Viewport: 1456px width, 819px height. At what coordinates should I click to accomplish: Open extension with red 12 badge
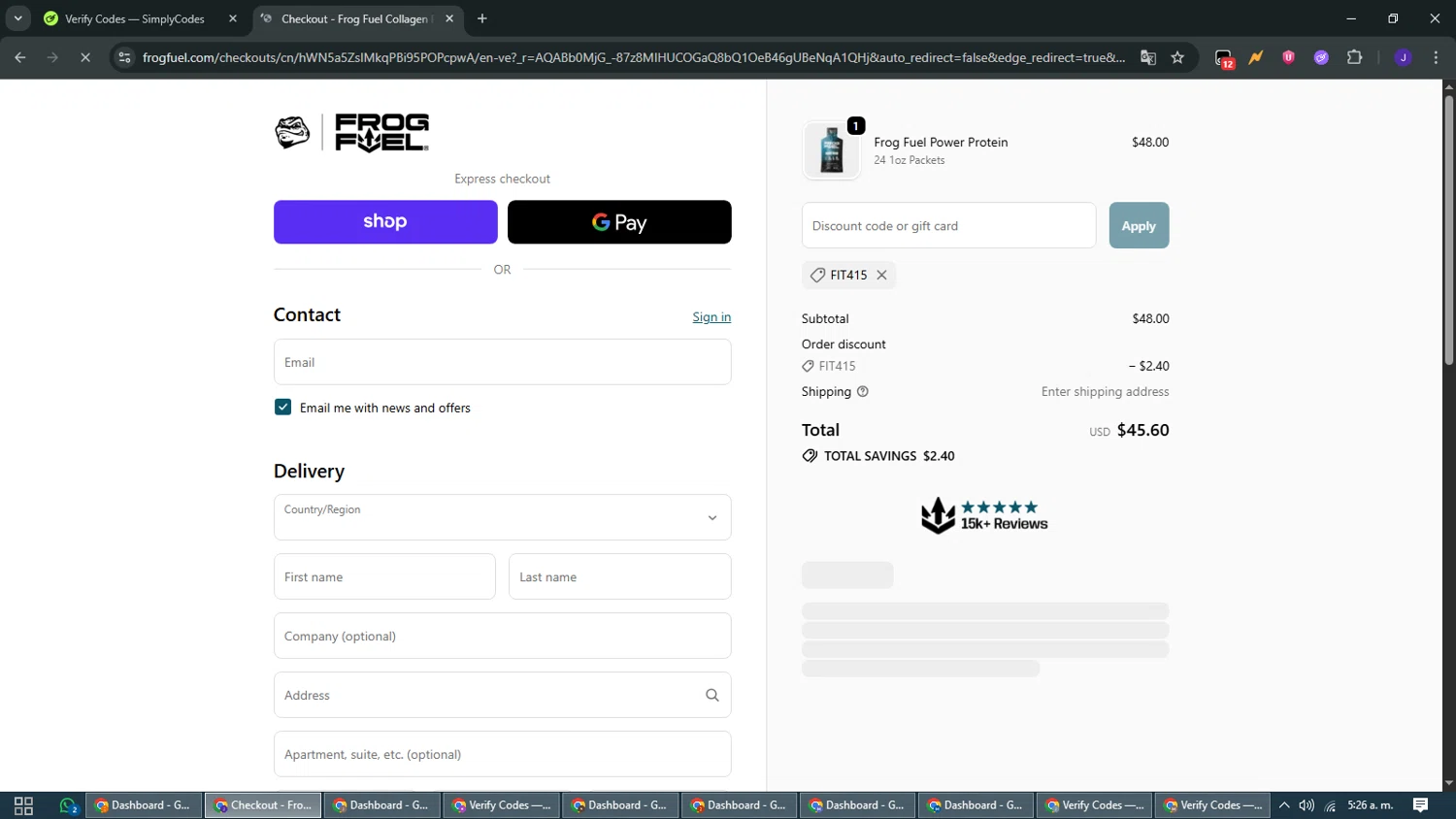tap(1224, 58)
